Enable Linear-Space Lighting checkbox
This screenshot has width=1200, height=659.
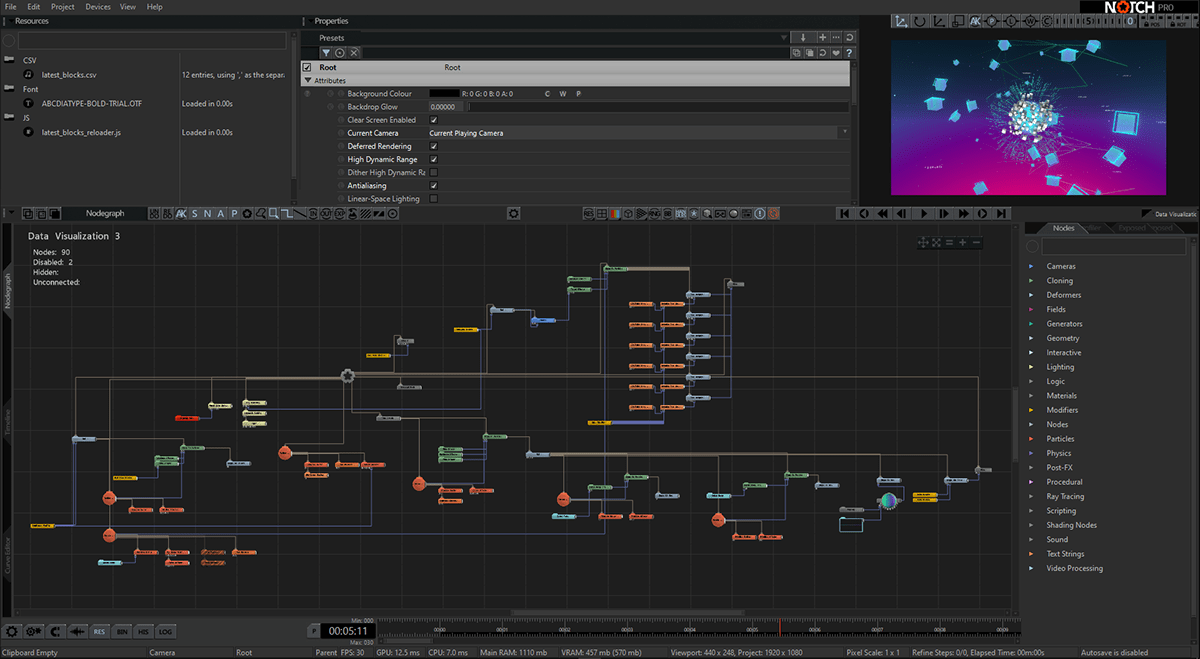point(433,198)
